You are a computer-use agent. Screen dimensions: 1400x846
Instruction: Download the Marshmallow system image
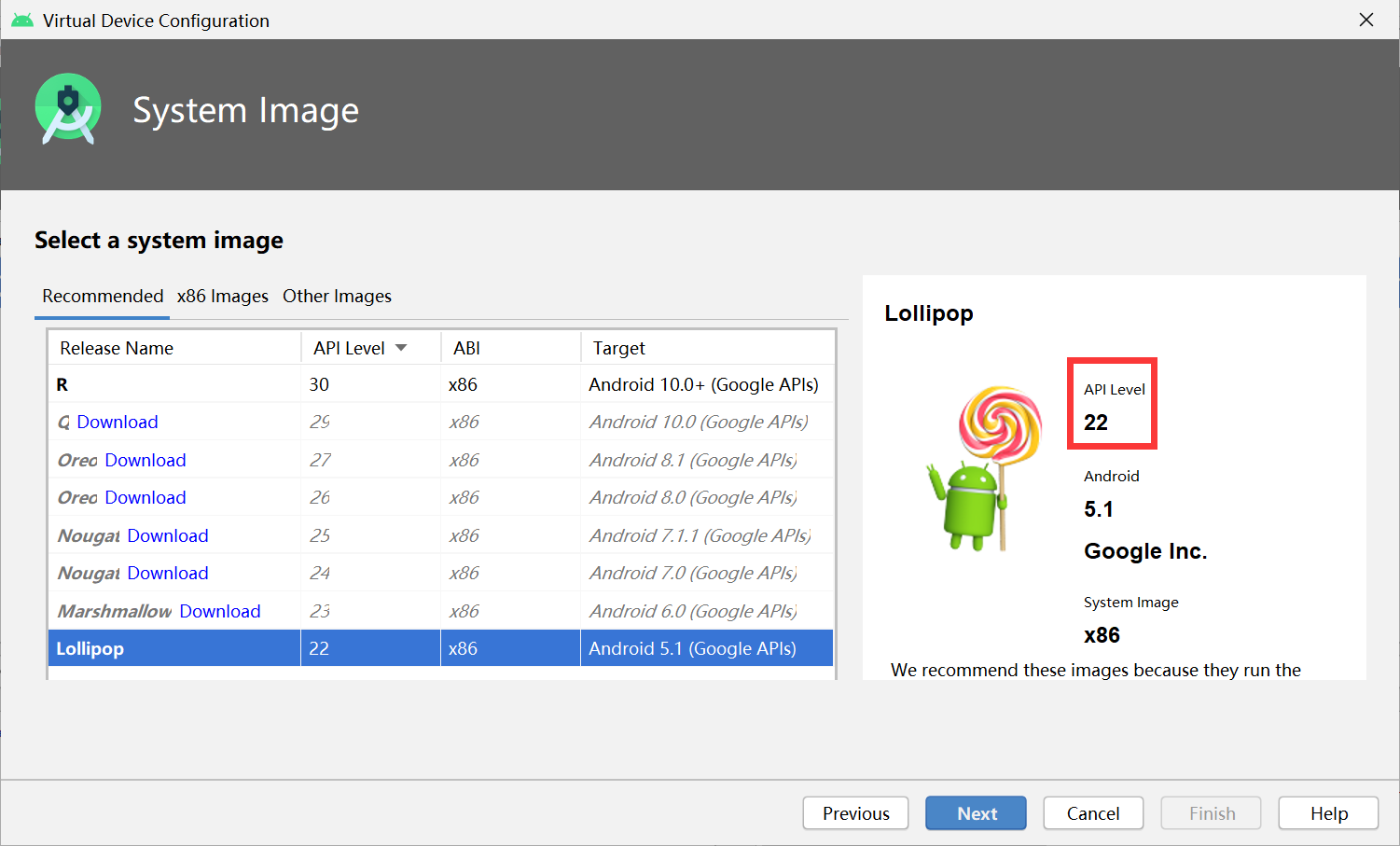220,610
